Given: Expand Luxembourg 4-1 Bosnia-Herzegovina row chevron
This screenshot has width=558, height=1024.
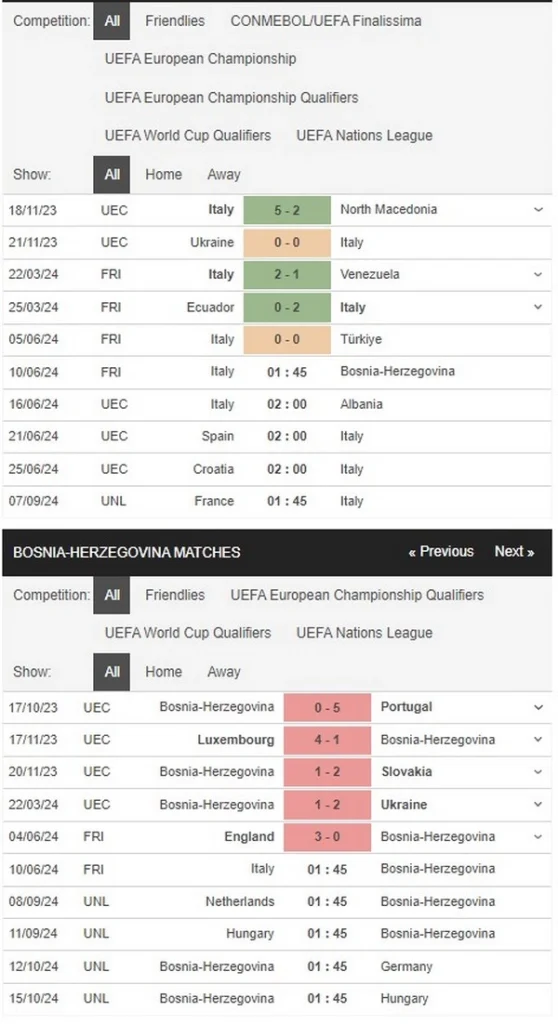Looking at the screenshot, I should pos(538,739).
